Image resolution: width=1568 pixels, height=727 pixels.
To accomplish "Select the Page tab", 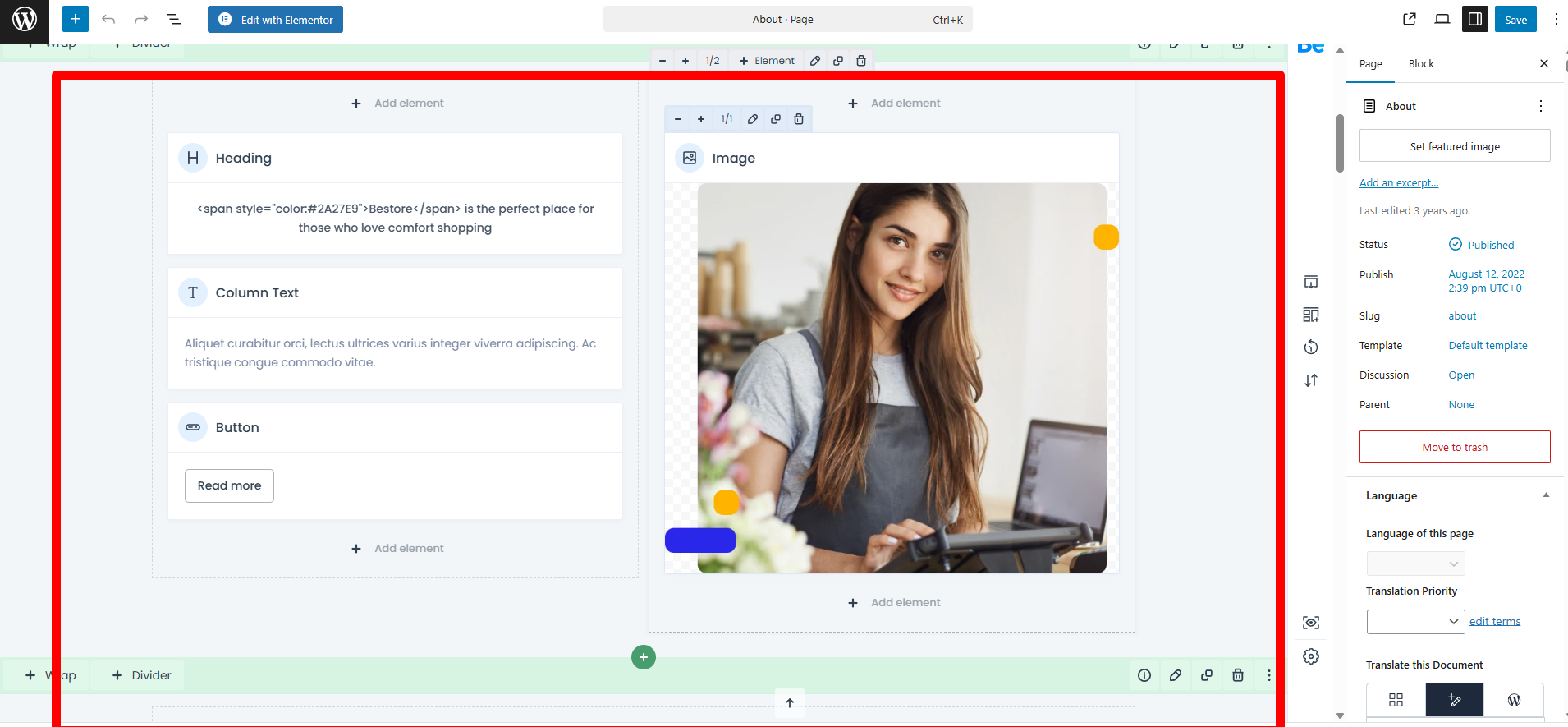I will tap(1370, 64).
